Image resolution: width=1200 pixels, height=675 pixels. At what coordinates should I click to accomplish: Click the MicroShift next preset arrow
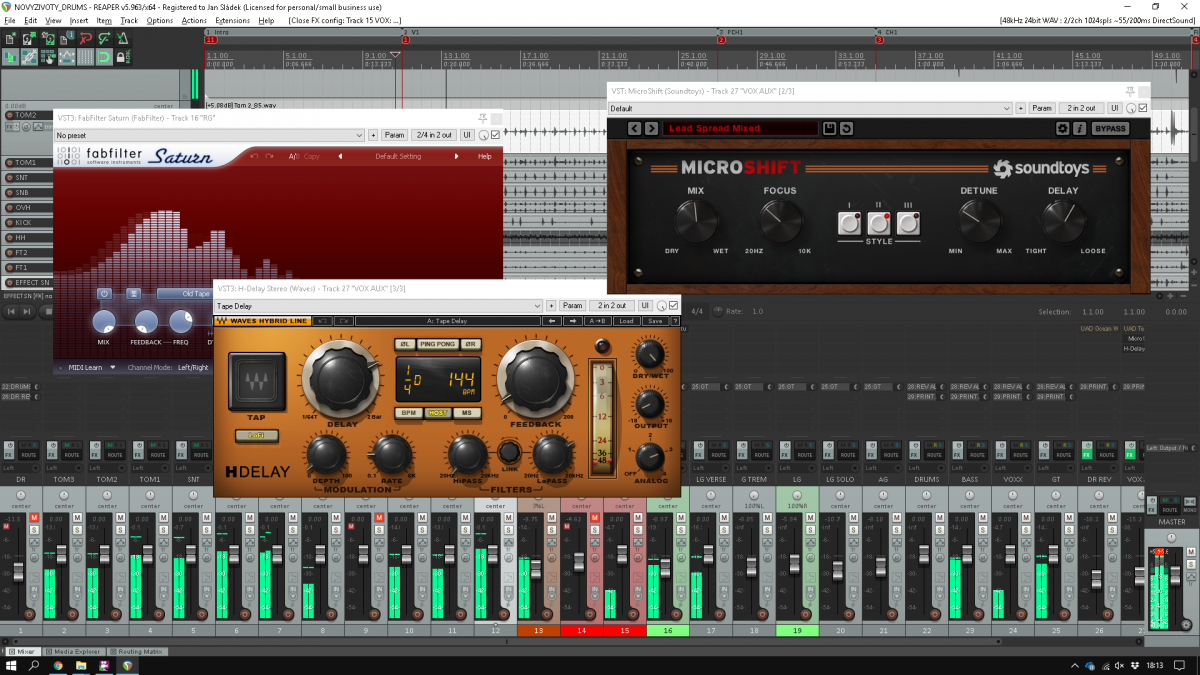[651, 128]
